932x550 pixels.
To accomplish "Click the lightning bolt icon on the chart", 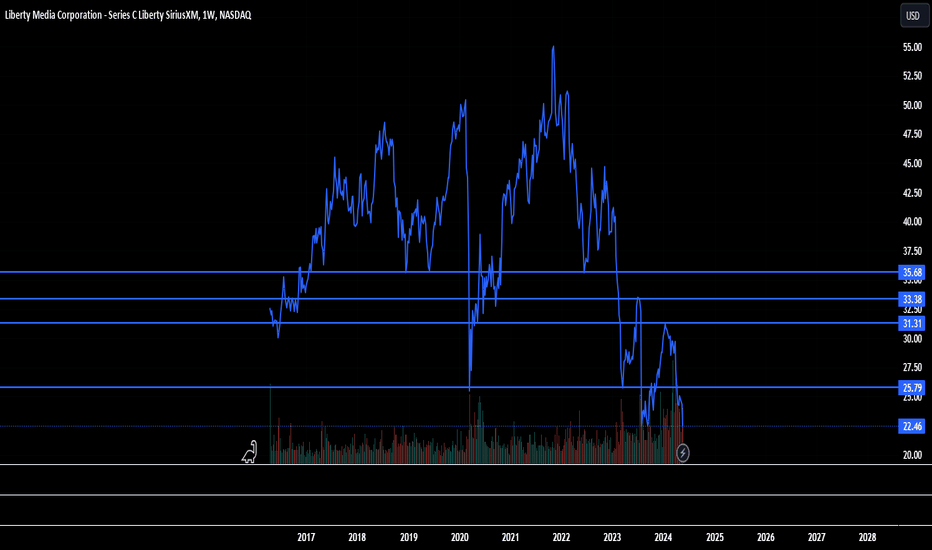I will coord(683,453).
